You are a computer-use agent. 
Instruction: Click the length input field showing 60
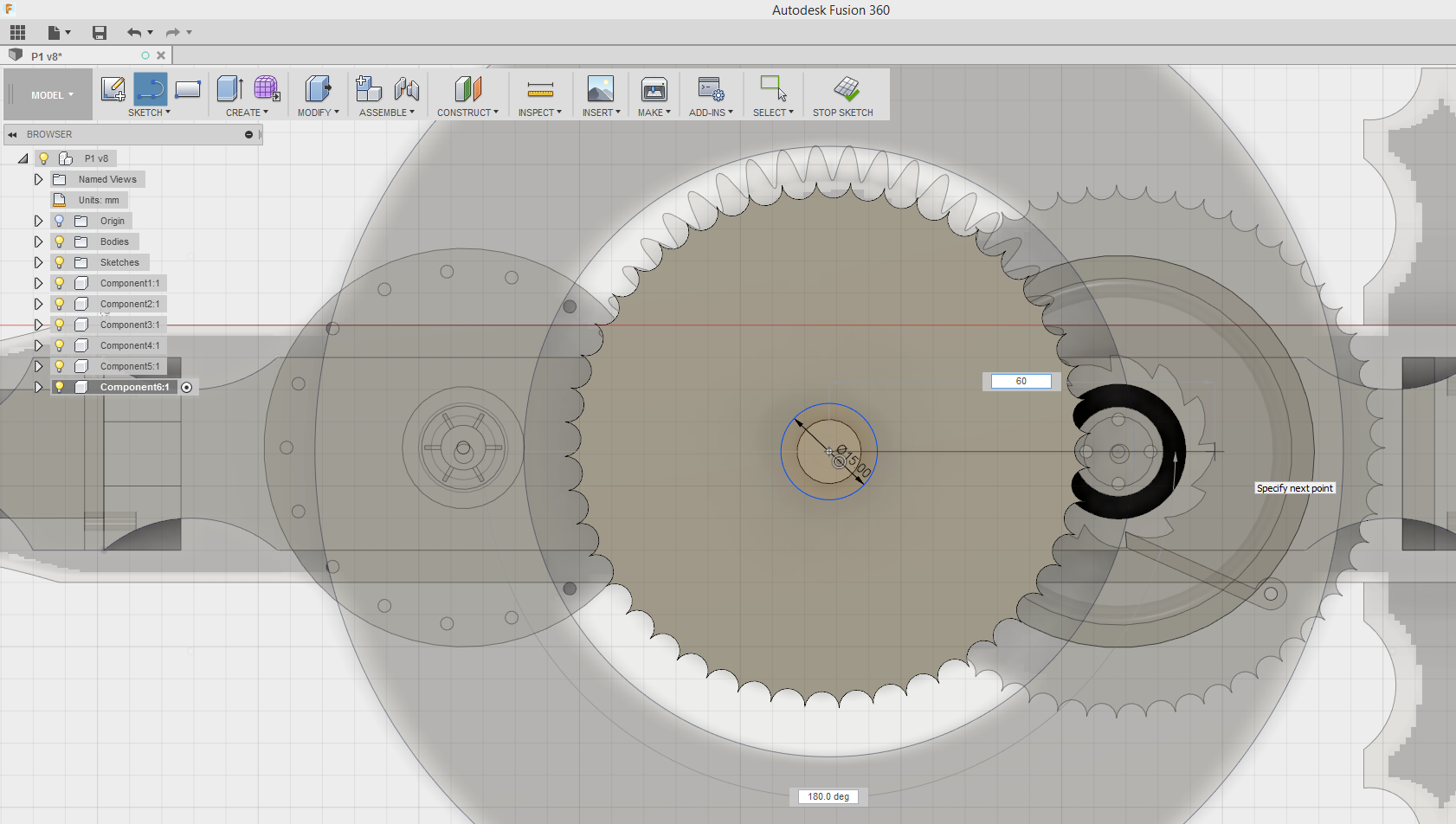click(x=1021, y=381)
